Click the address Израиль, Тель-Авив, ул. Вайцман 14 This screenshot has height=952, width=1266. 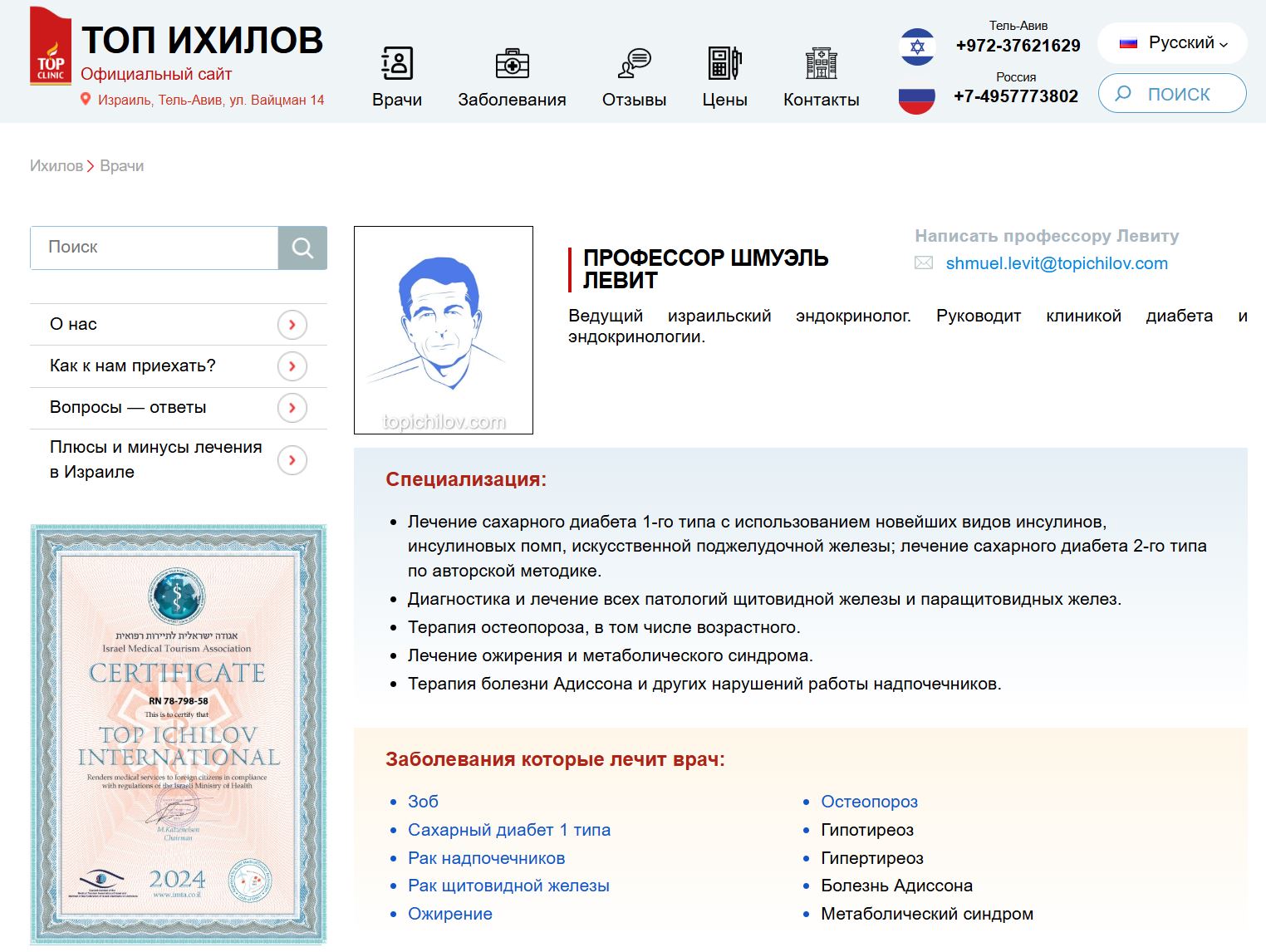point(211,100)
